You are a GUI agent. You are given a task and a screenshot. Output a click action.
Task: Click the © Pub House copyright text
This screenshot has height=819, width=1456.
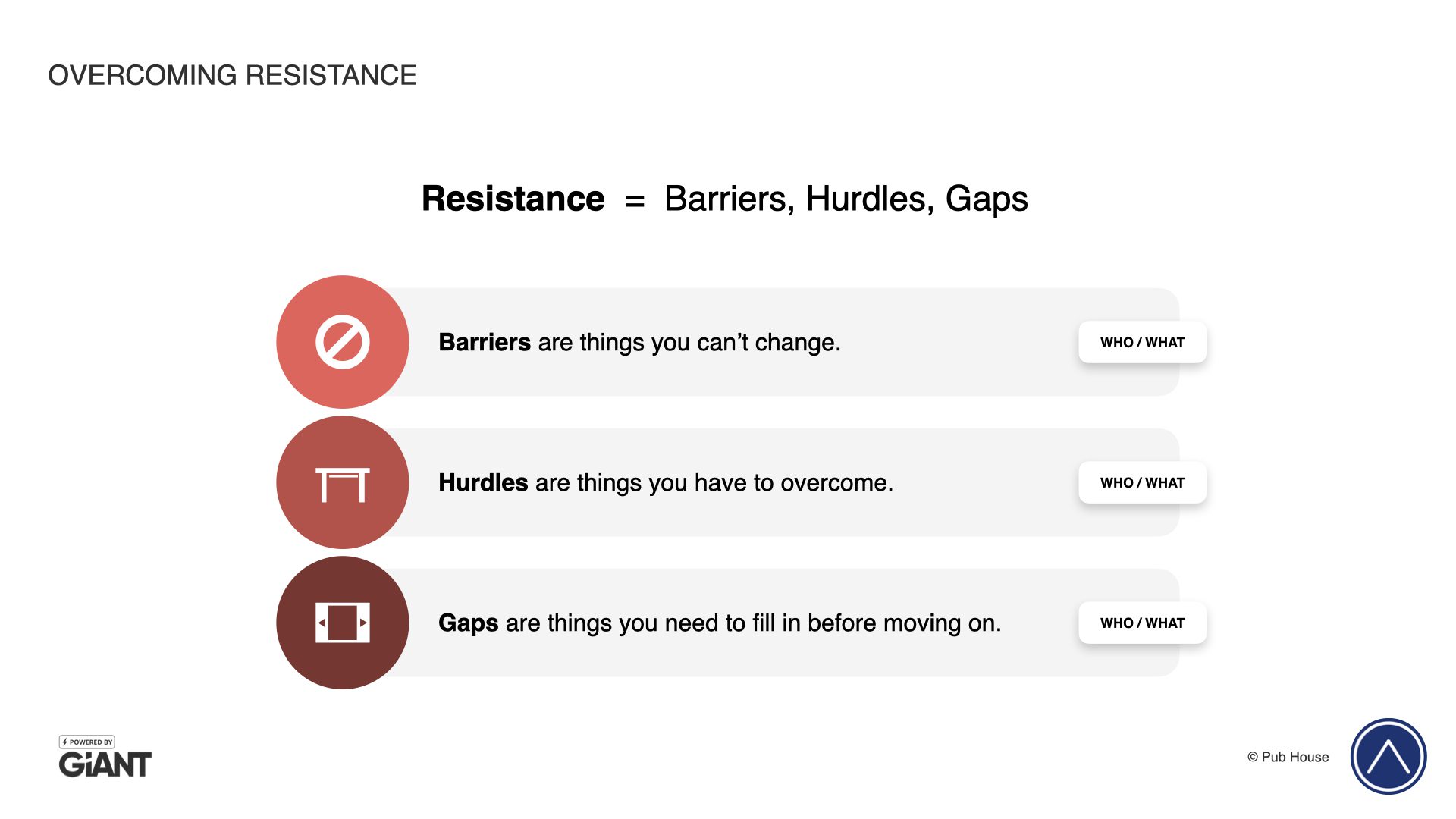1288,757
